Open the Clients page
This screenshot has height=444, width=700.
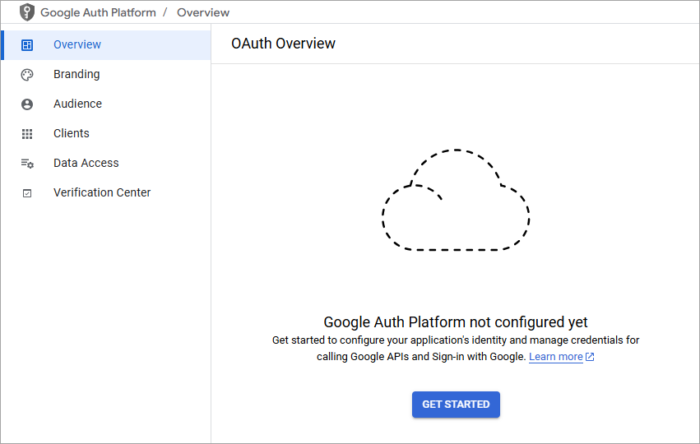[106, 133]
